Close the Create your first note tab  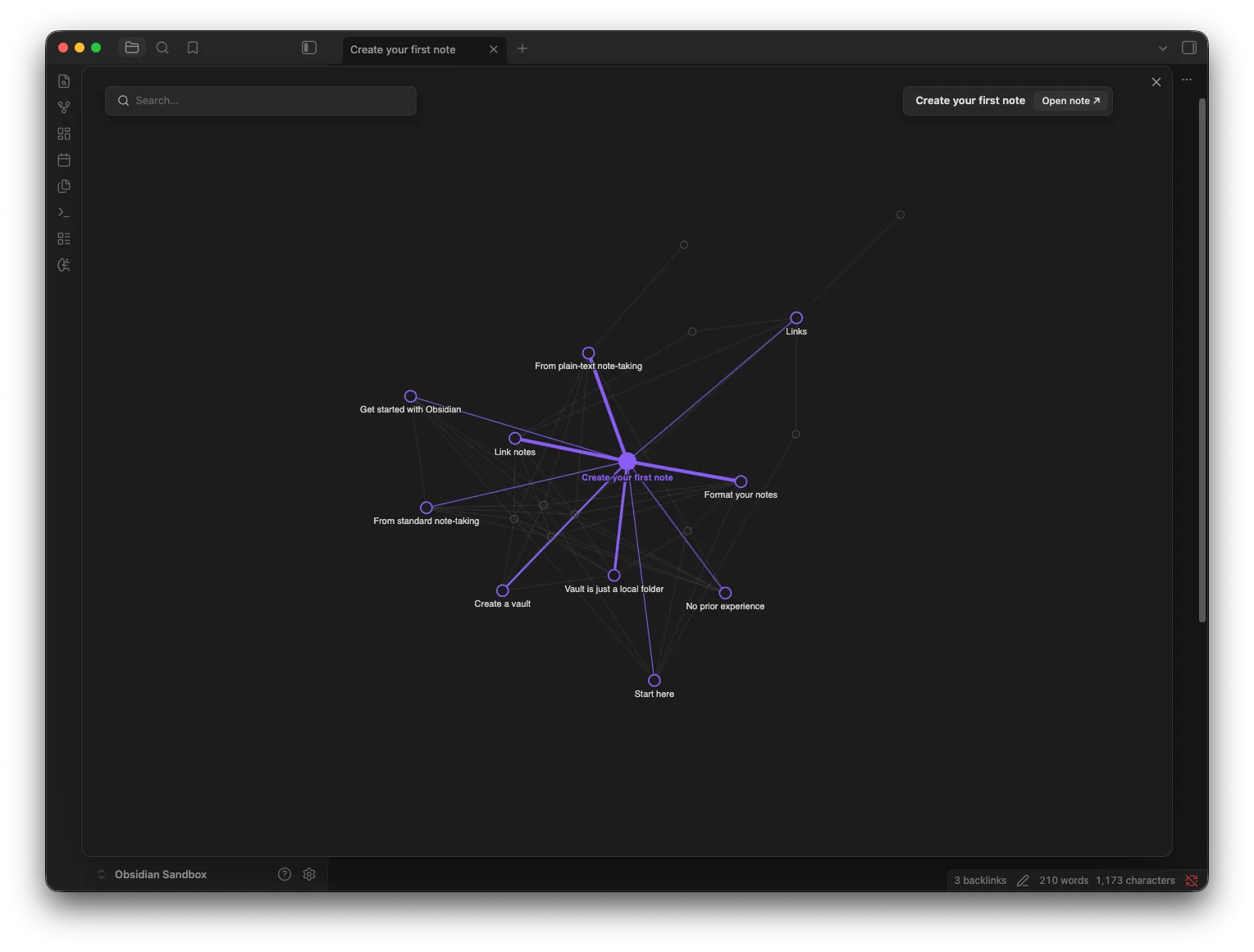tap(494, 49)
